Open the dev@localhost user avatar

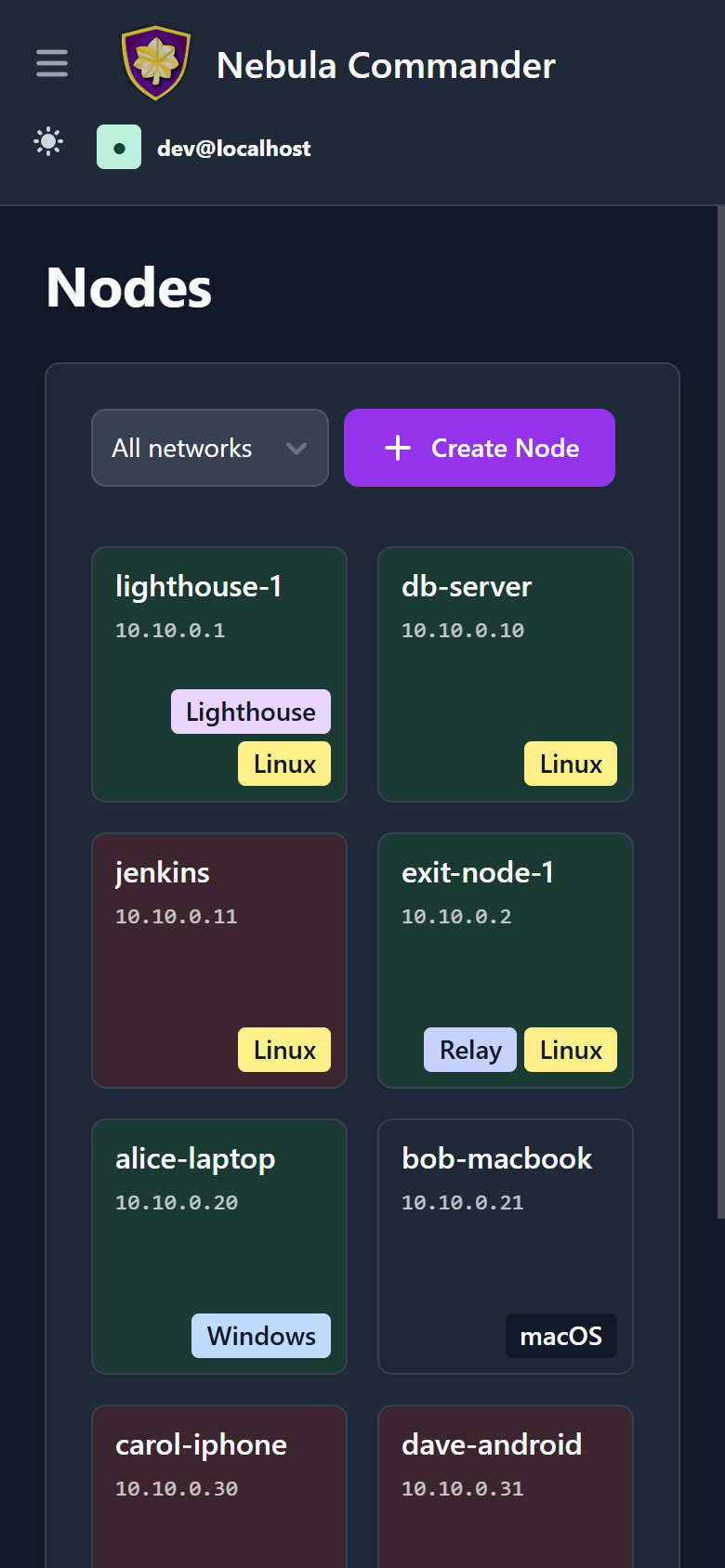(x=119, y=147)
